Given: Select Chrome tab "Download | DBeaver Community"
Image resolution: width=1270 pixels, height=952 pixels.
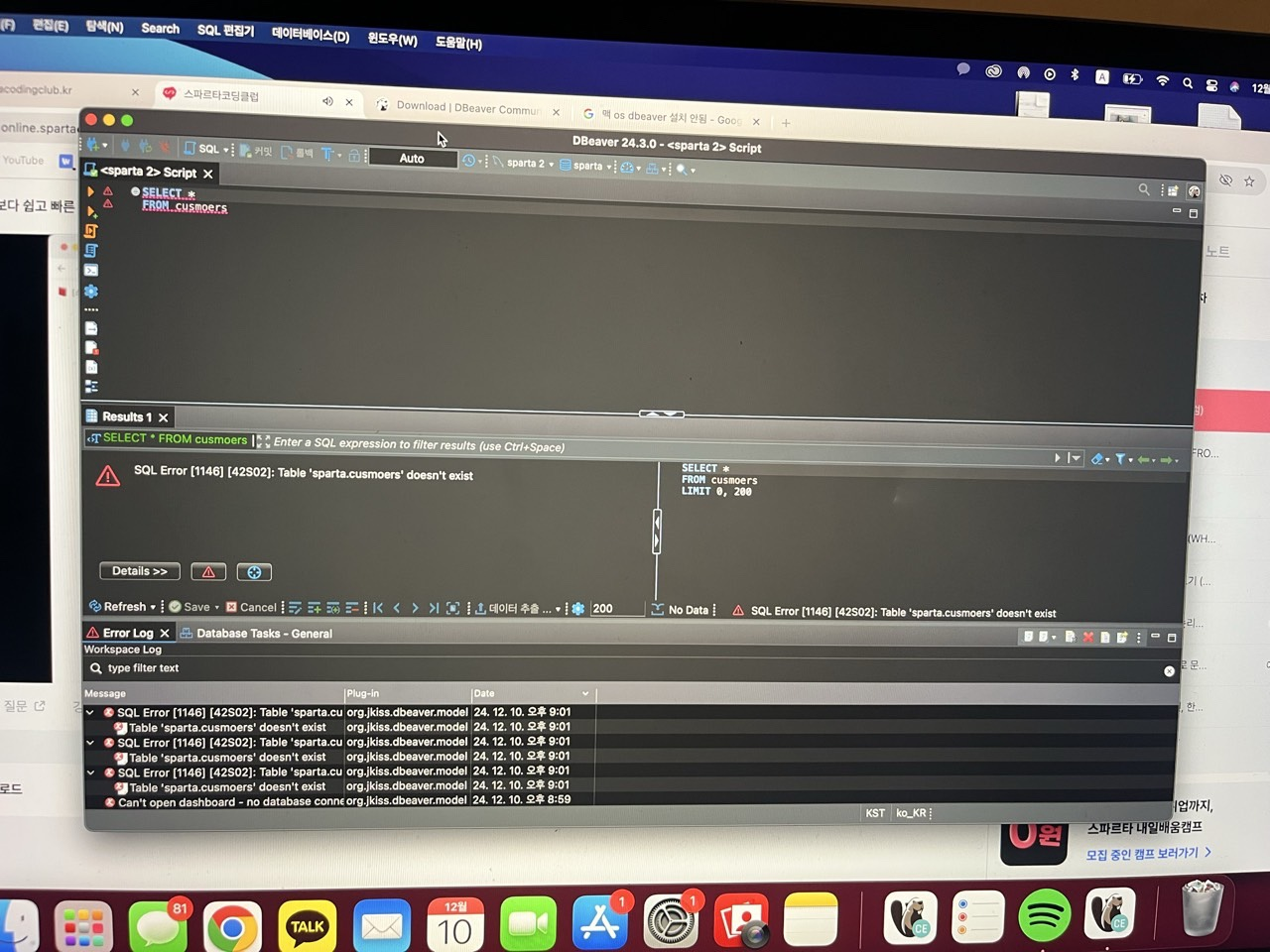Looking at the screenshot, I should tap(468, 108).
